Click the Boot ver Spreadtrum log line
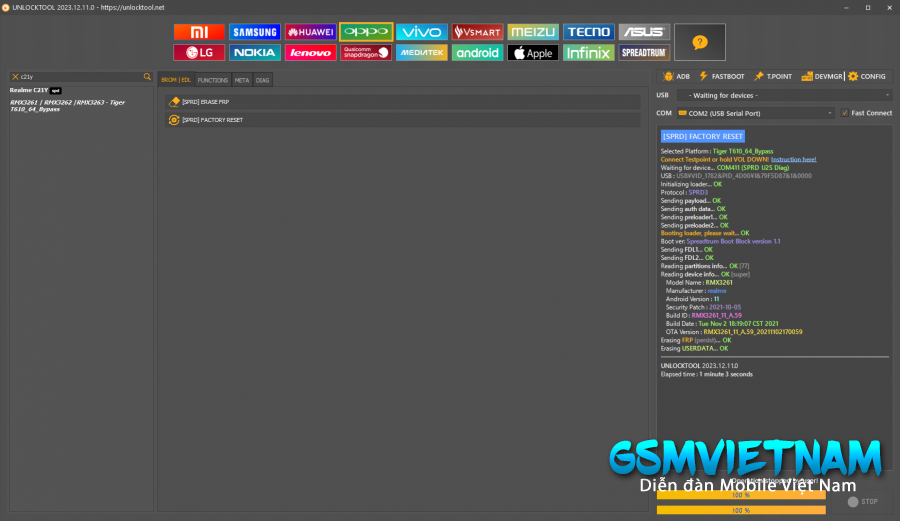Viewport: 900px width, 521px height. [x=720, y=242]
